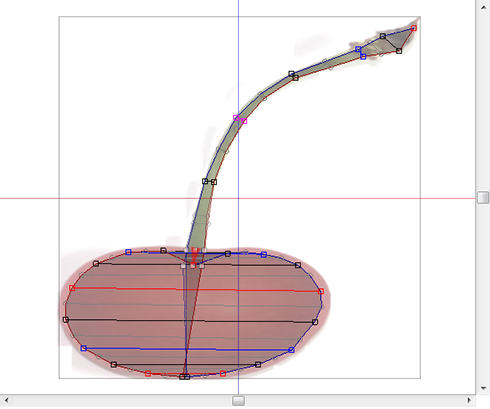This screenshot has height=409, width=490.
Task: Click the vertical scrollbar thumb
Action: click(483, 197)
